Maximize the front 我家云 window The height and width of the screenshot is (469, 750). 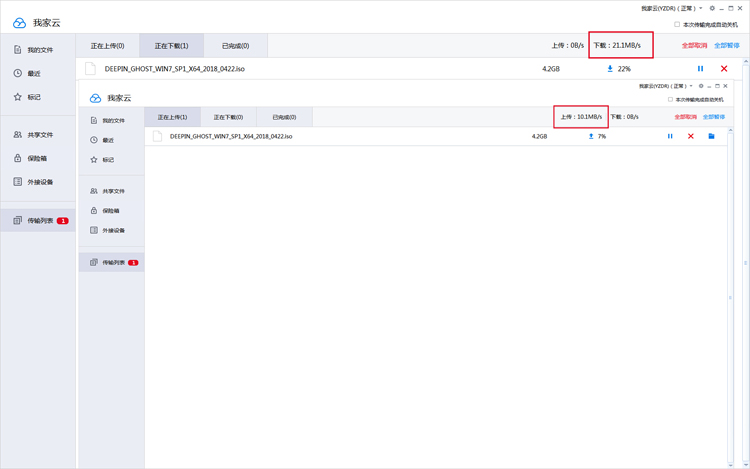(x=717, y=86)
